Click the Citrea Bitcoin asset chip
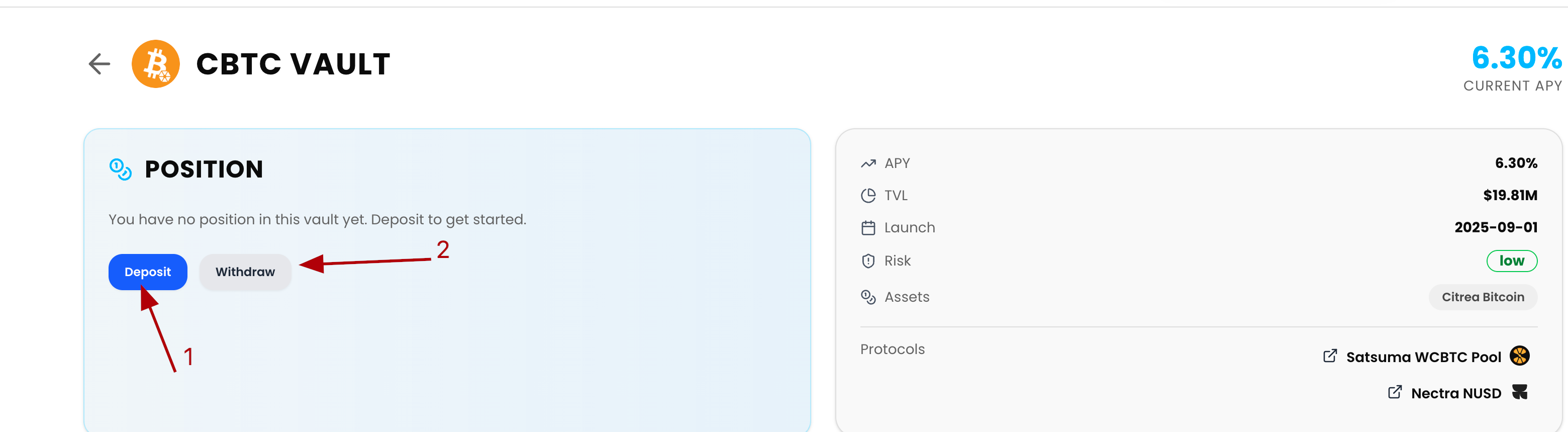Viewport: 1568px width, 432px height. [1482, 297]
